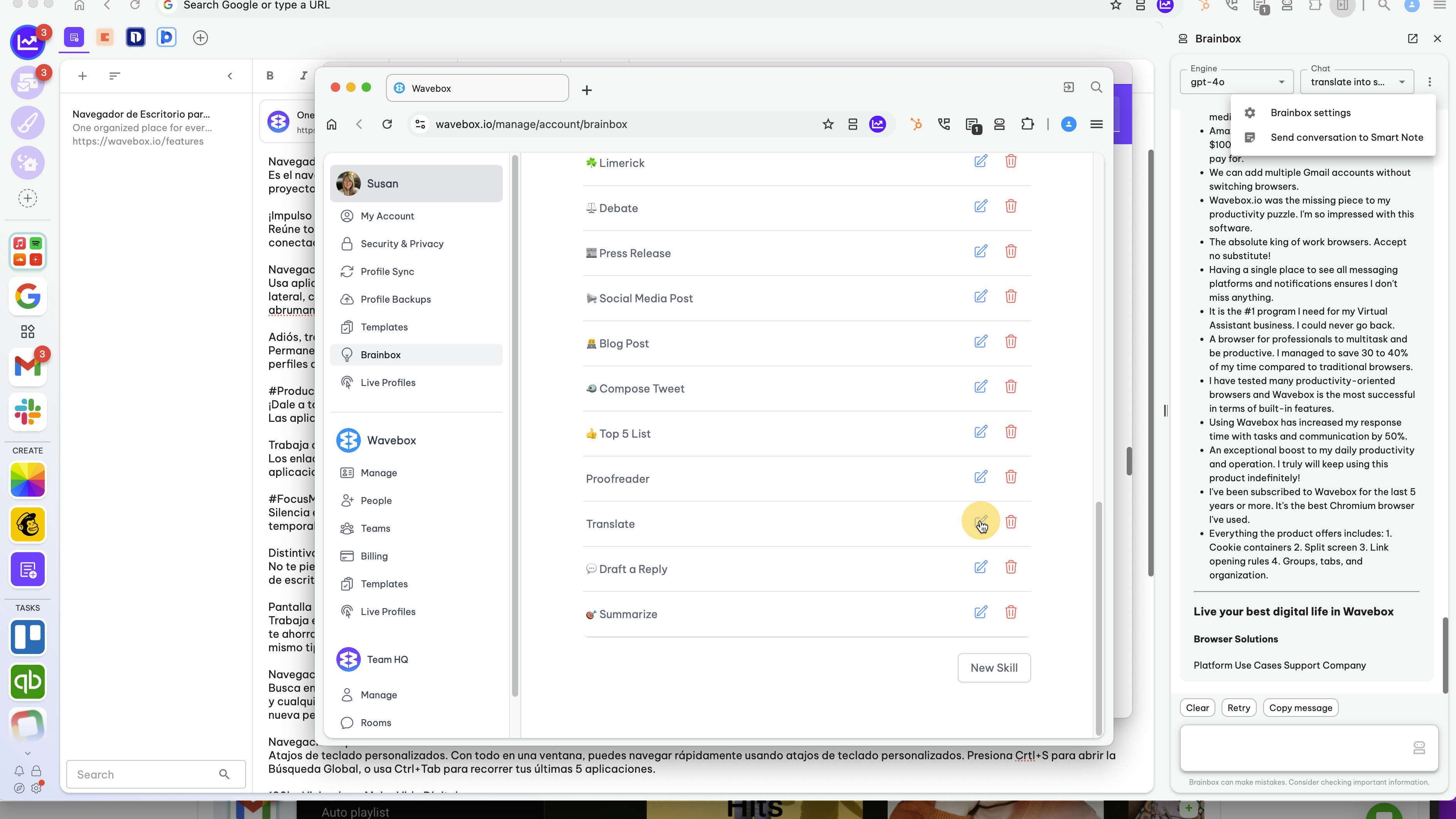The height and width of the screenshot is (819, 1456).
Task: Toggle bold formatting in note editor
Action: coord(270,76)
